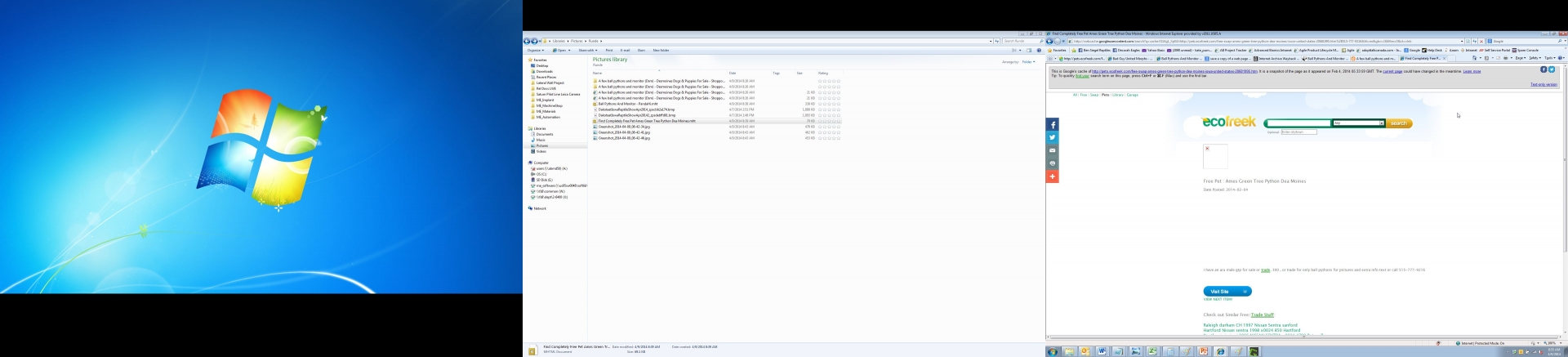Click email share icon on sidebar
This screenshot has width=1568, height=357.
(x=1053, y=150)
